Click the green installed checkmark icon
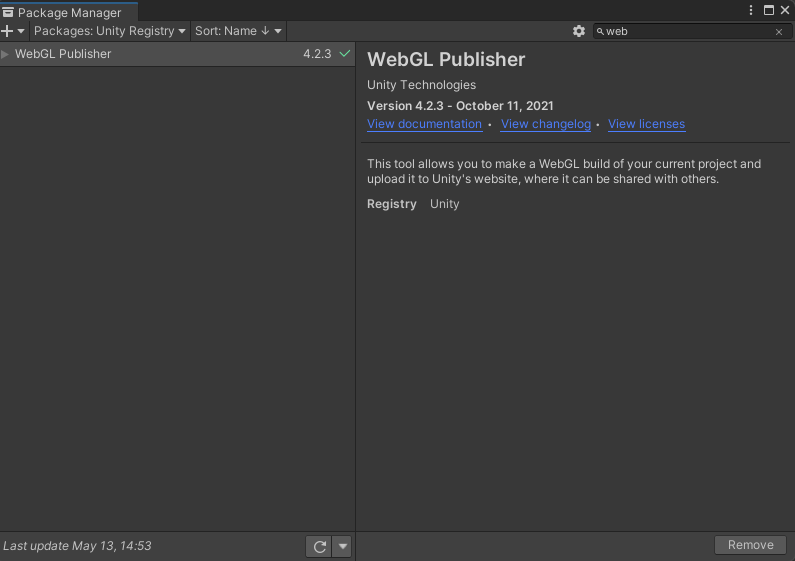The height and width of the screenshot is (561, 795). tap(345, 53)
